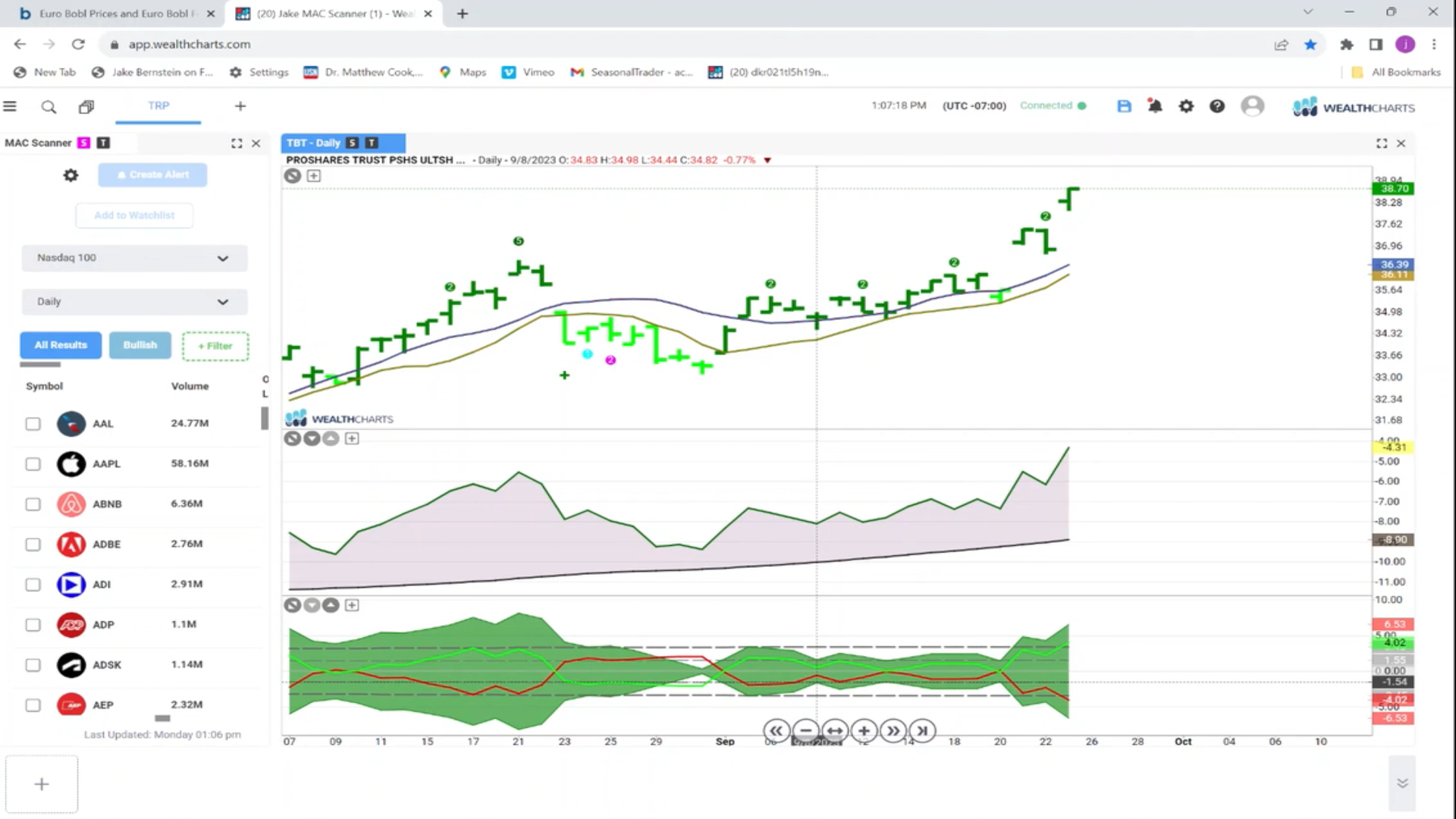Hide indicators on price pane
This screenshot has width=1456, height=819.
tap(293, 176)
